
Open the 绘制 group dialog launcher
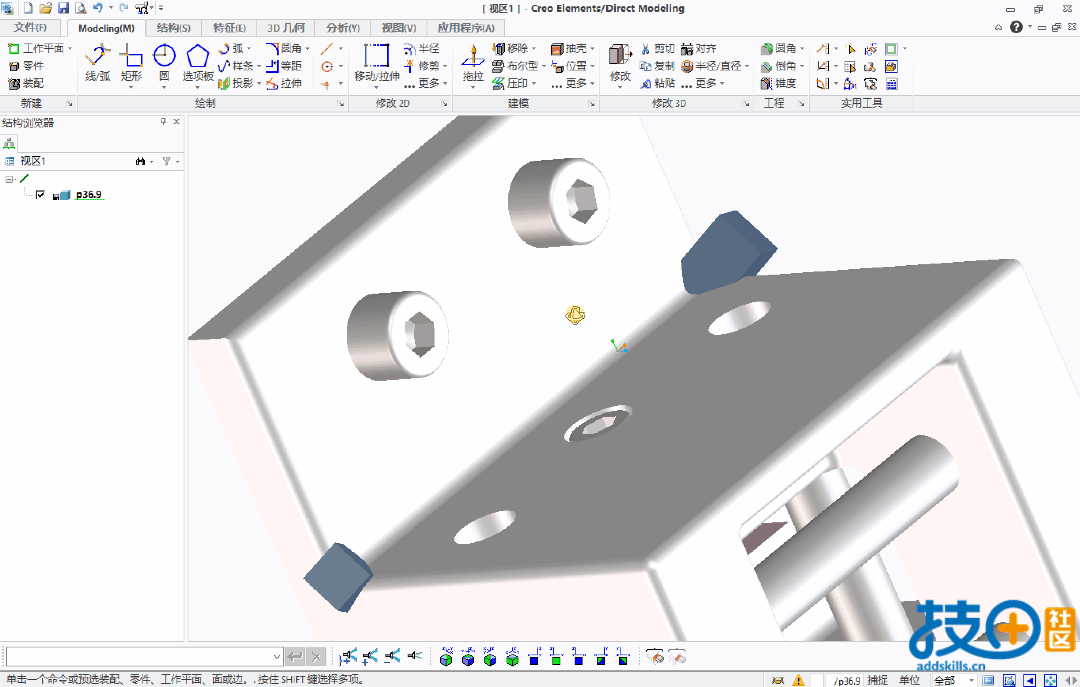(341, 104)
